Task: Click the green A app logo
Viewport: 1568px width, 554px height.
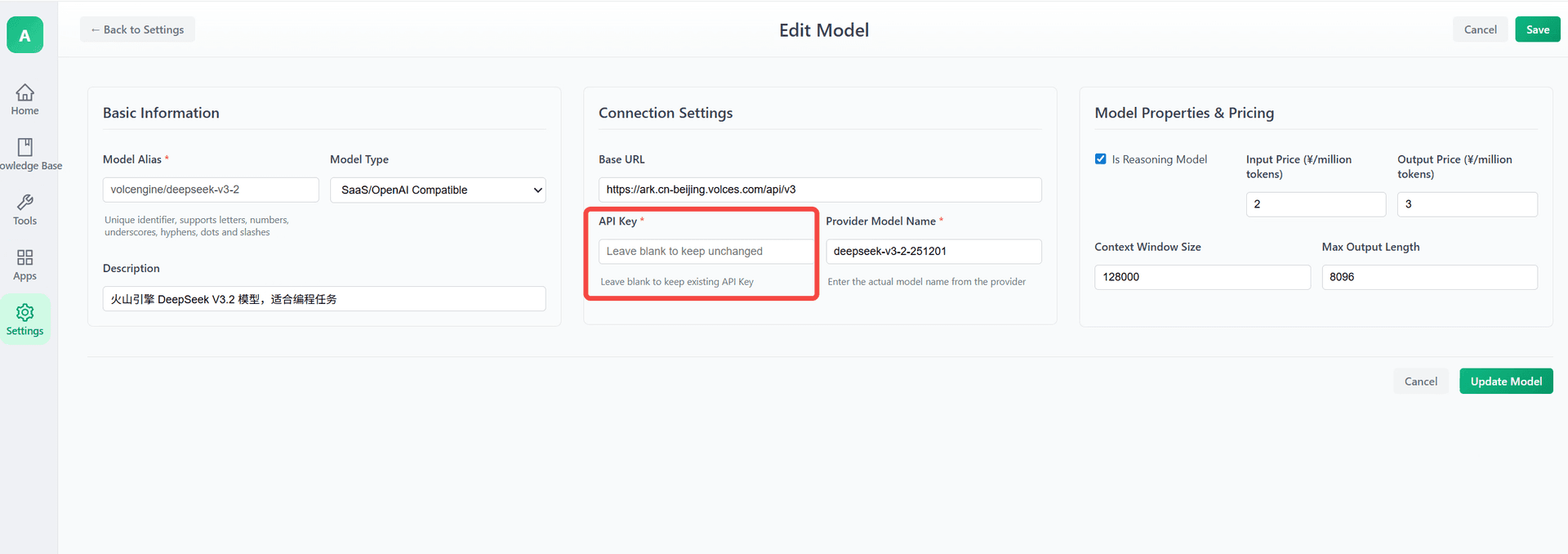Action: point(25,35)
